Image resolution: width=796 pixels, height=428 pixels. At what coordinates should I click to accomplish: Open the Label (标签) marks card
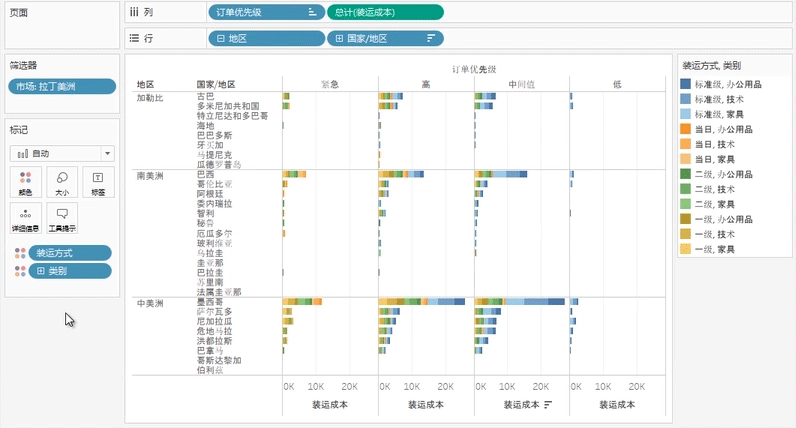(x=98, y=181)
